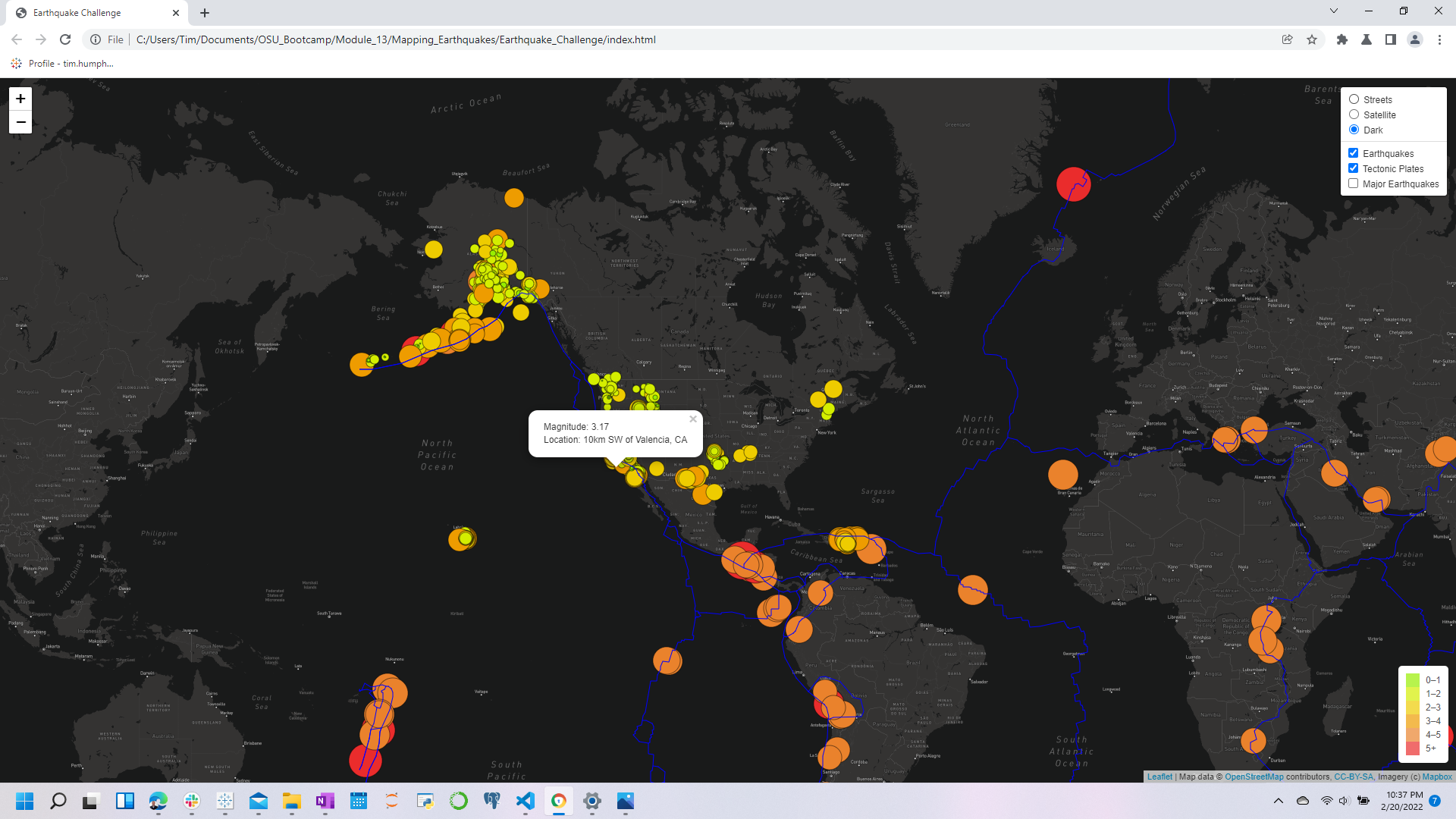Open File Explorer from taskbar
The height and width of the screenshot is (819, 1456).
coord(292,801)
